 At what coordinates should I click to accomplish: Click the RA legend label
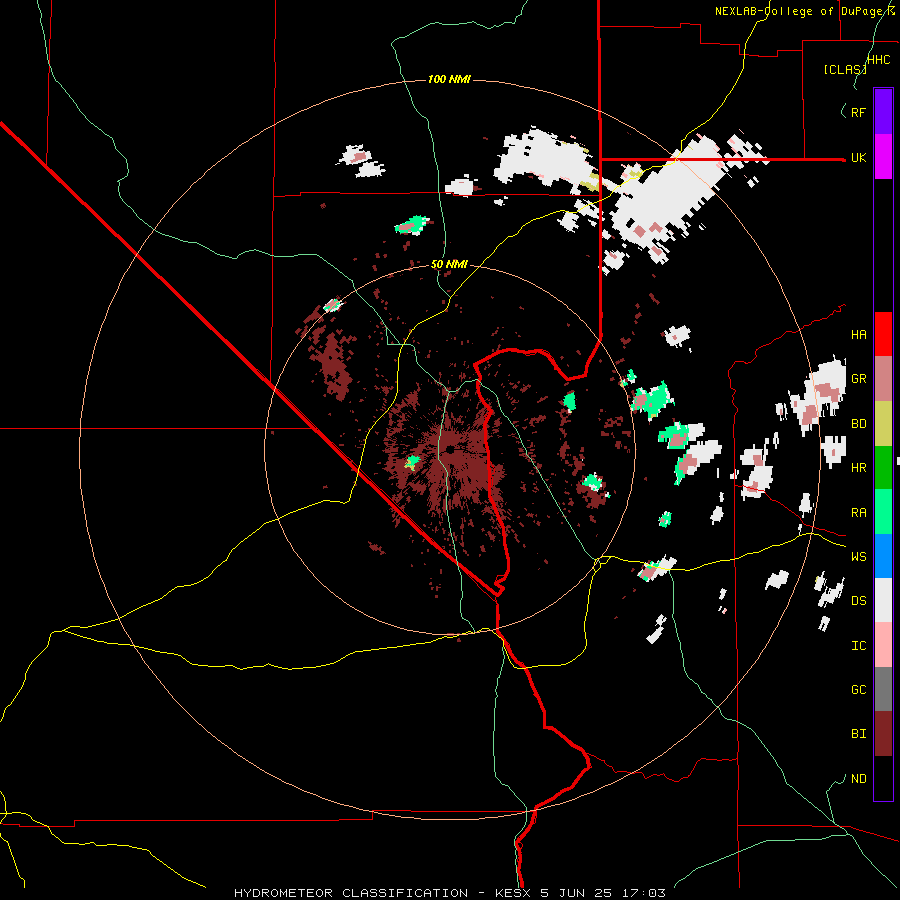858,512
